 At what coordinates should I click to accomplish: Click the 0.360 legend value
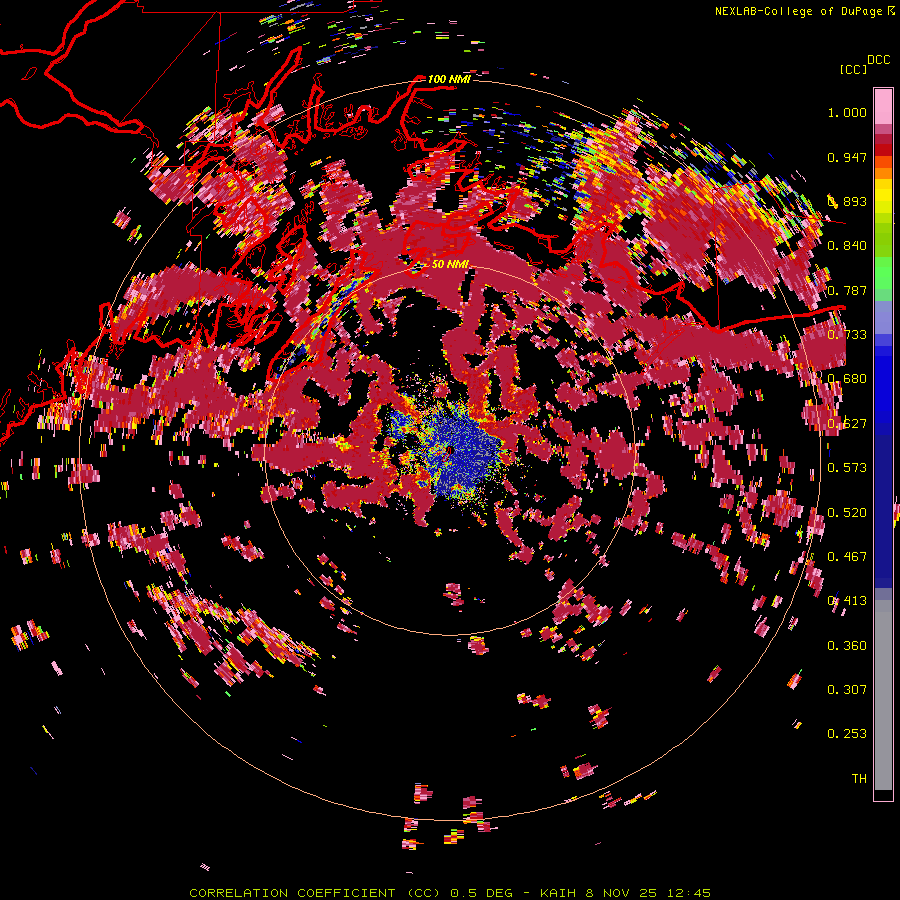847,646
